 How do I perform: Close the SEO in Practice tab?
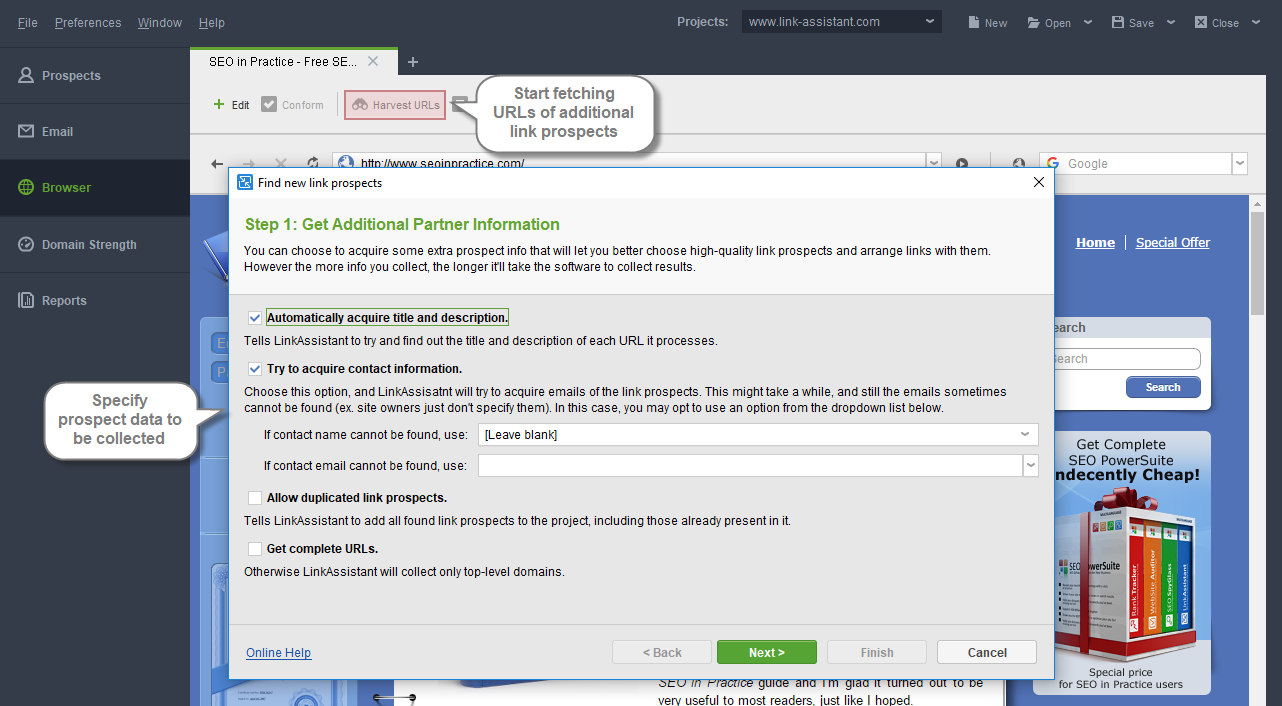point(373,61)
